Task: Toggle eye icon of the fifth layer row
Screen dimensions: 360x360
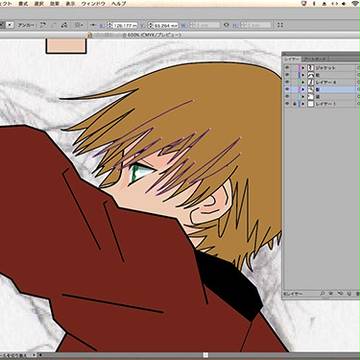Action: [287, 97]
